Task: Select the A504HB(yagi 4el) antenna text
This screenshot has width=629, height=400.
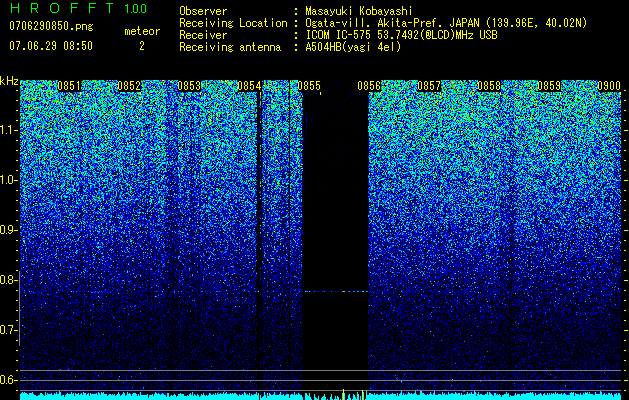Action: (353, 47)
